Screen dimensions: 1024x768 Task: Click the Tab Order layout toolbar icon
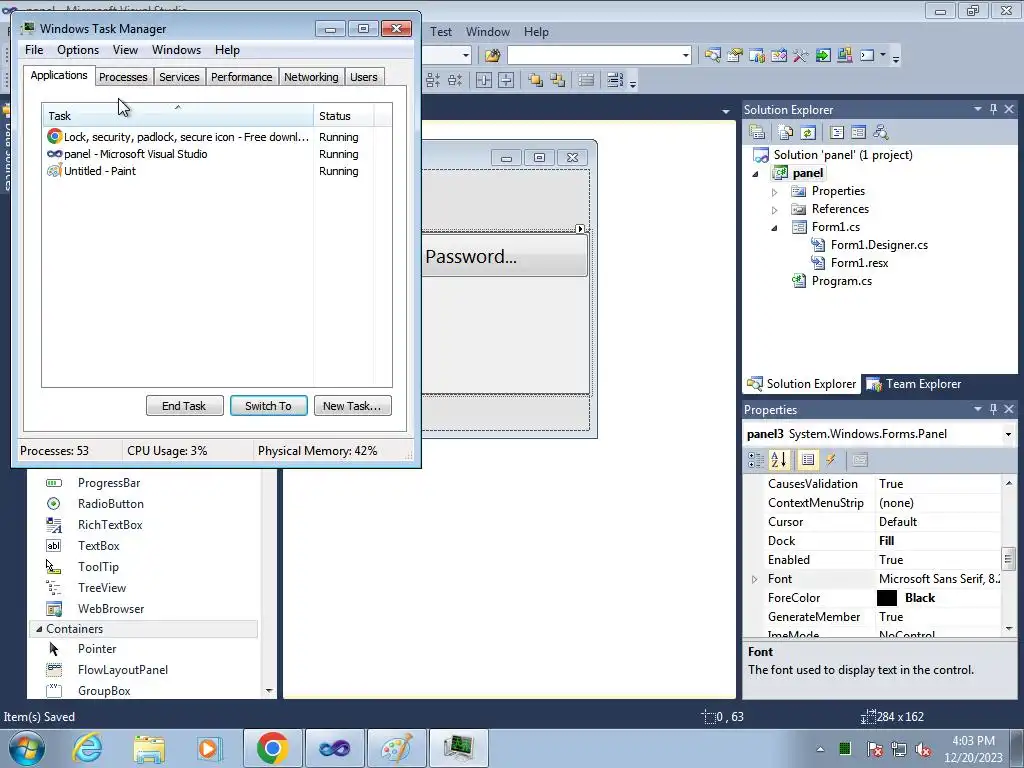click(x=615, y=80)
